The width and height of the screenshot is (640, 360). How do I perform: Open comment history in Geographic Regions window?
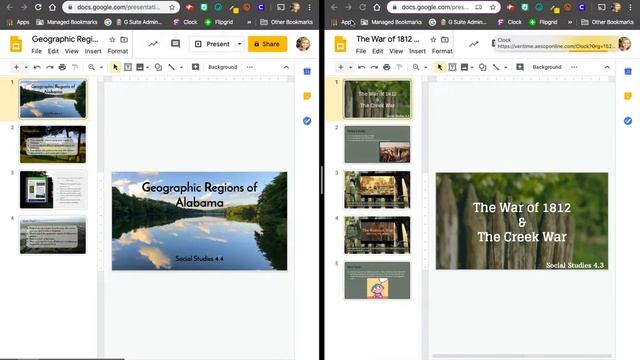click(176, 44)
